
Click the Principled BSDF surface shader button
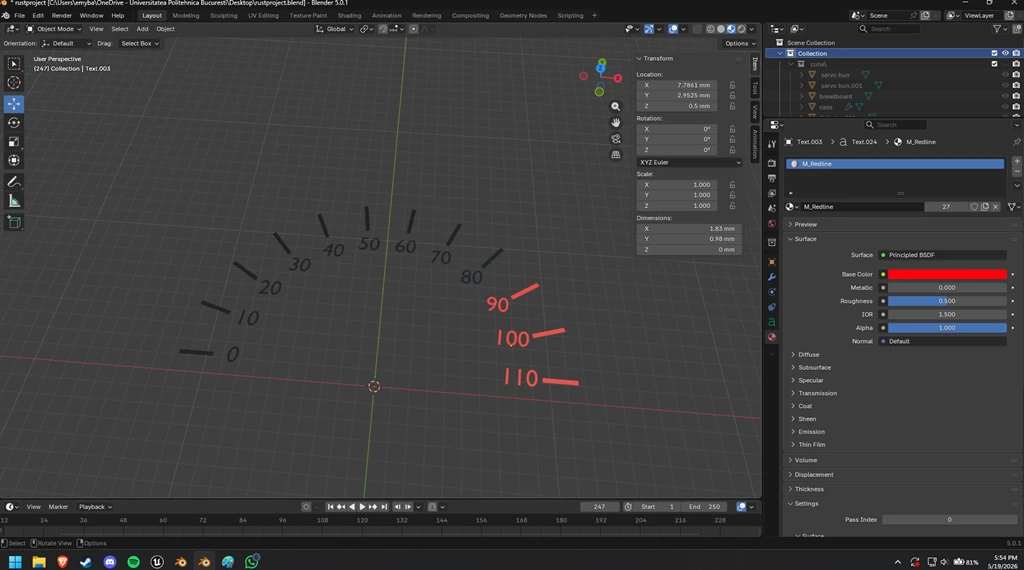click(942, 255)
